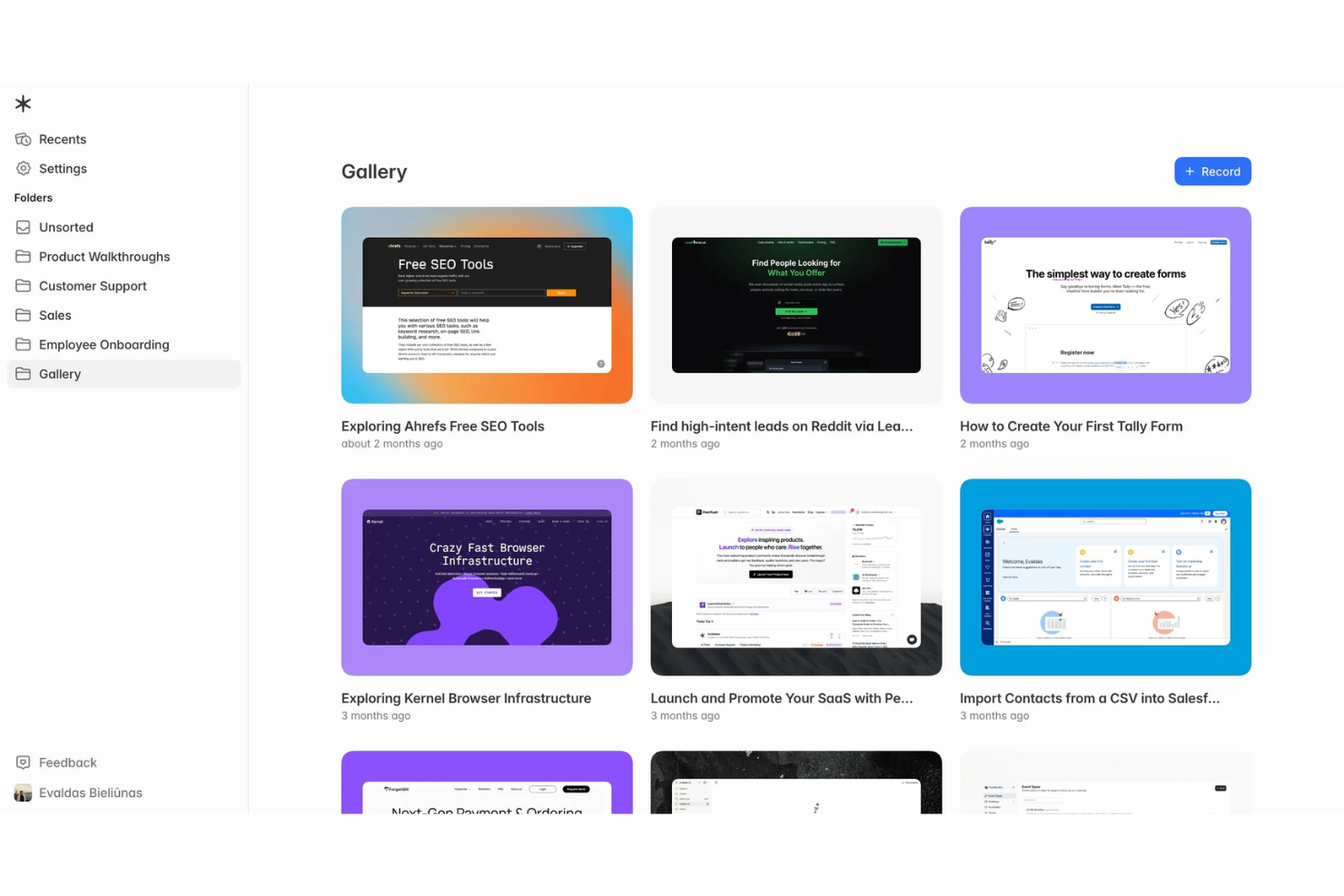Open the Evaldas Bieliūnas account name

91,793
